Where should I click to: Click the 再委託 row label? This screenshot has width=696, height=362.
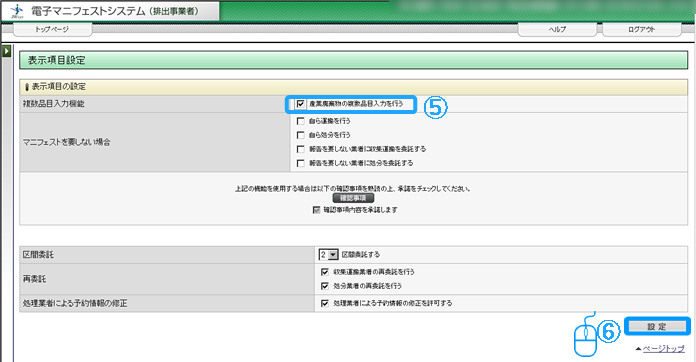pos(34,279)
